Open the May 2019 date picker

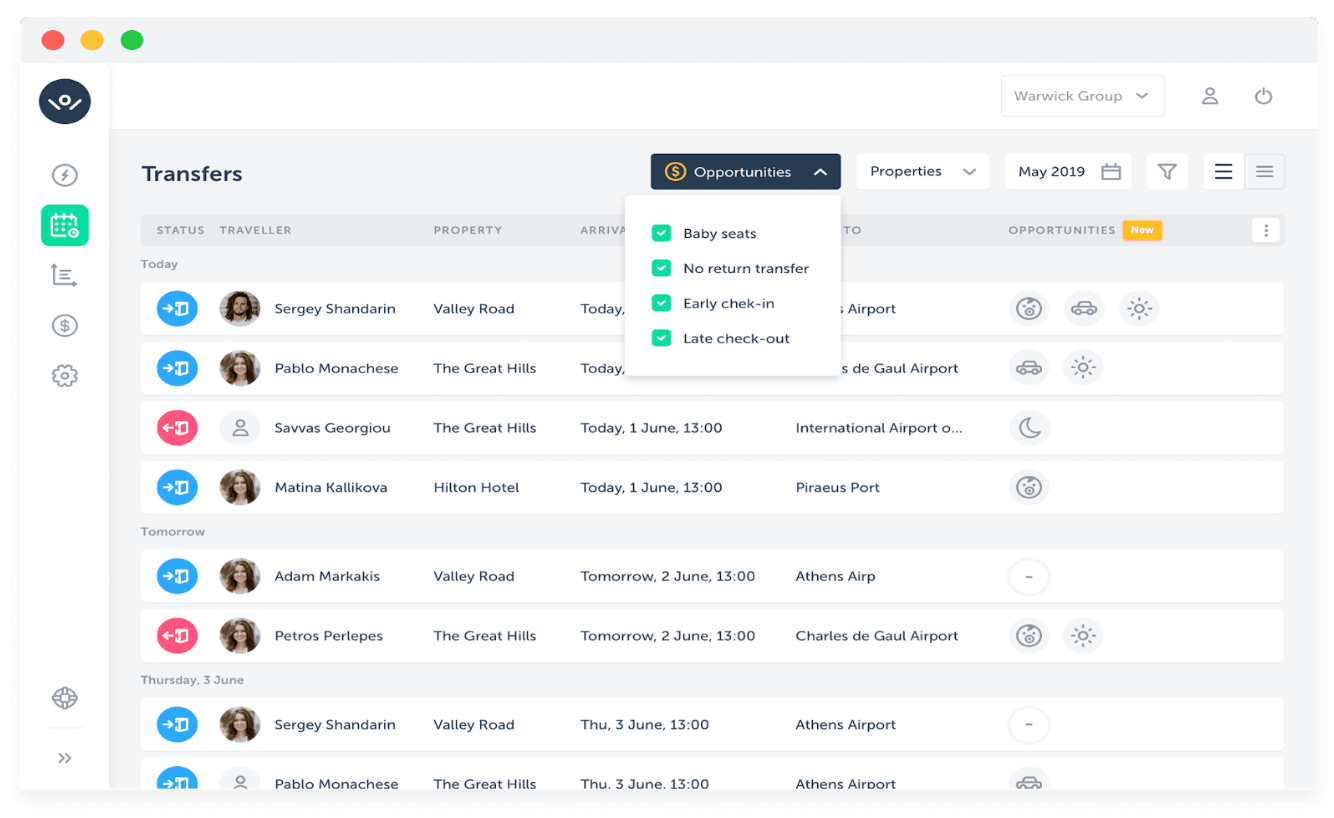(1068, 172)
